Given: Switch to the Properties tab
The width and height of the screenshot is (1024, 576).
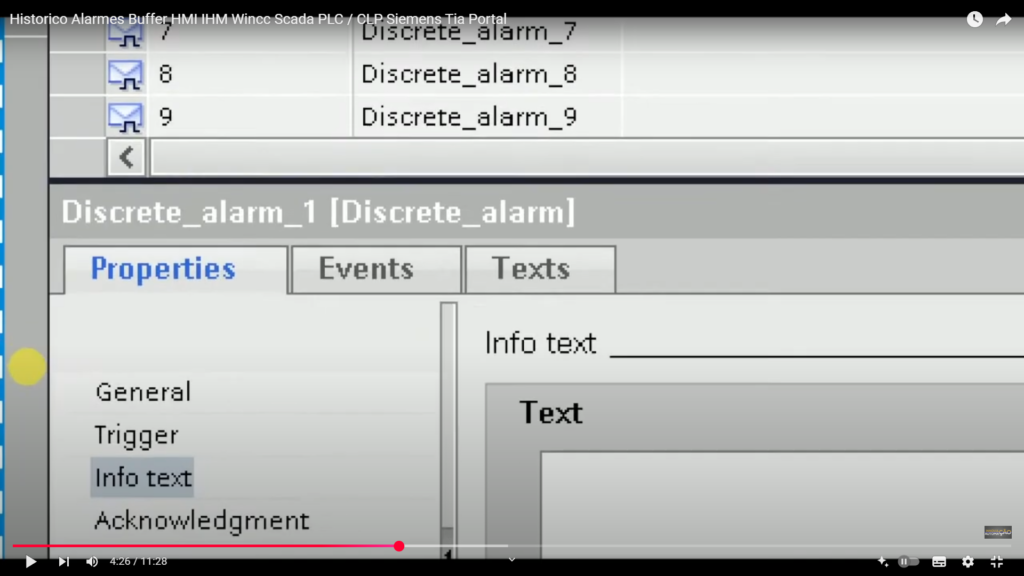Looking at the screenshot, I should [176, 269].
